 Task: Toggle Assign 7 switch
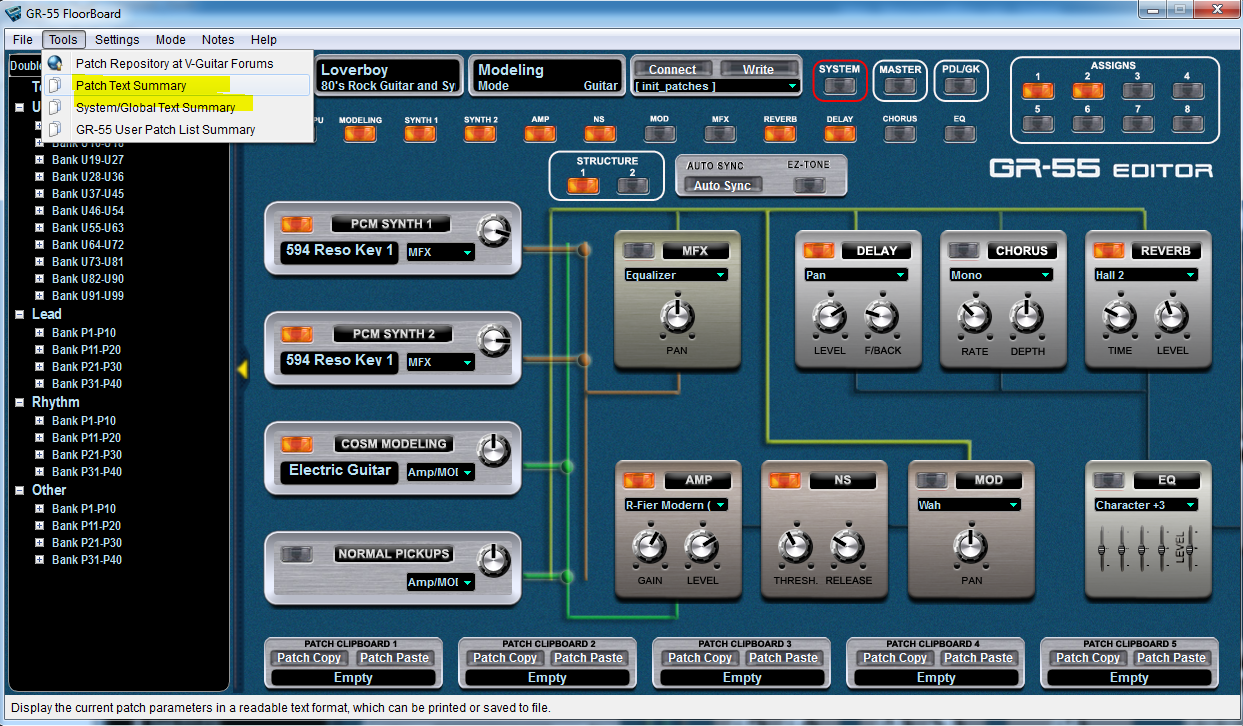[x=1137, y=124]
